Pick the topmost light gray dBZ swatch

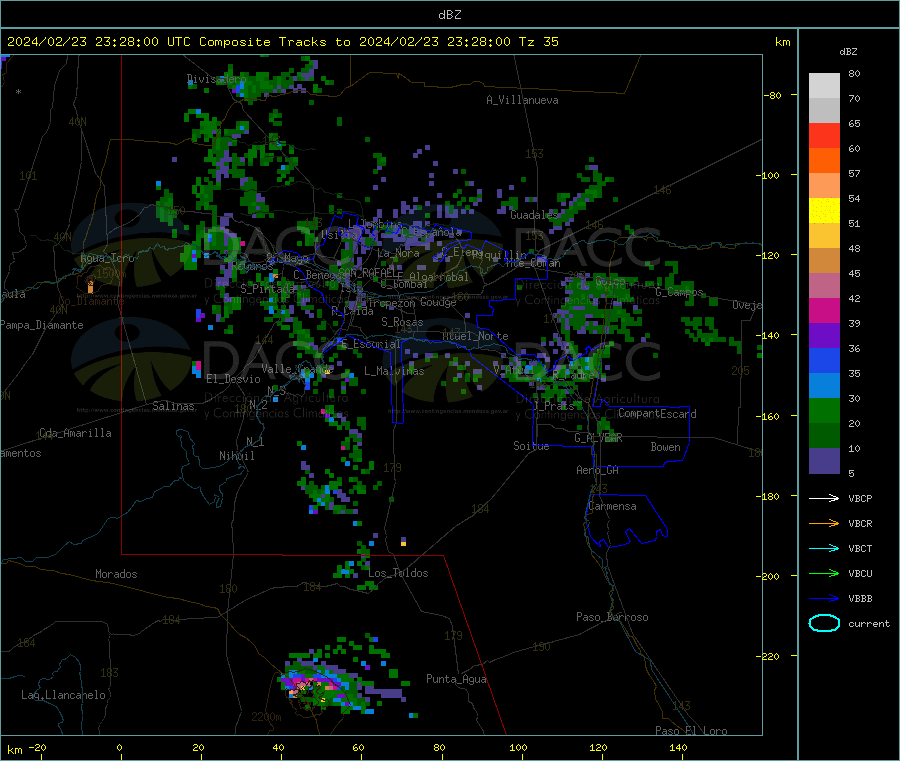pyautogui.click(x=824, y=86)
